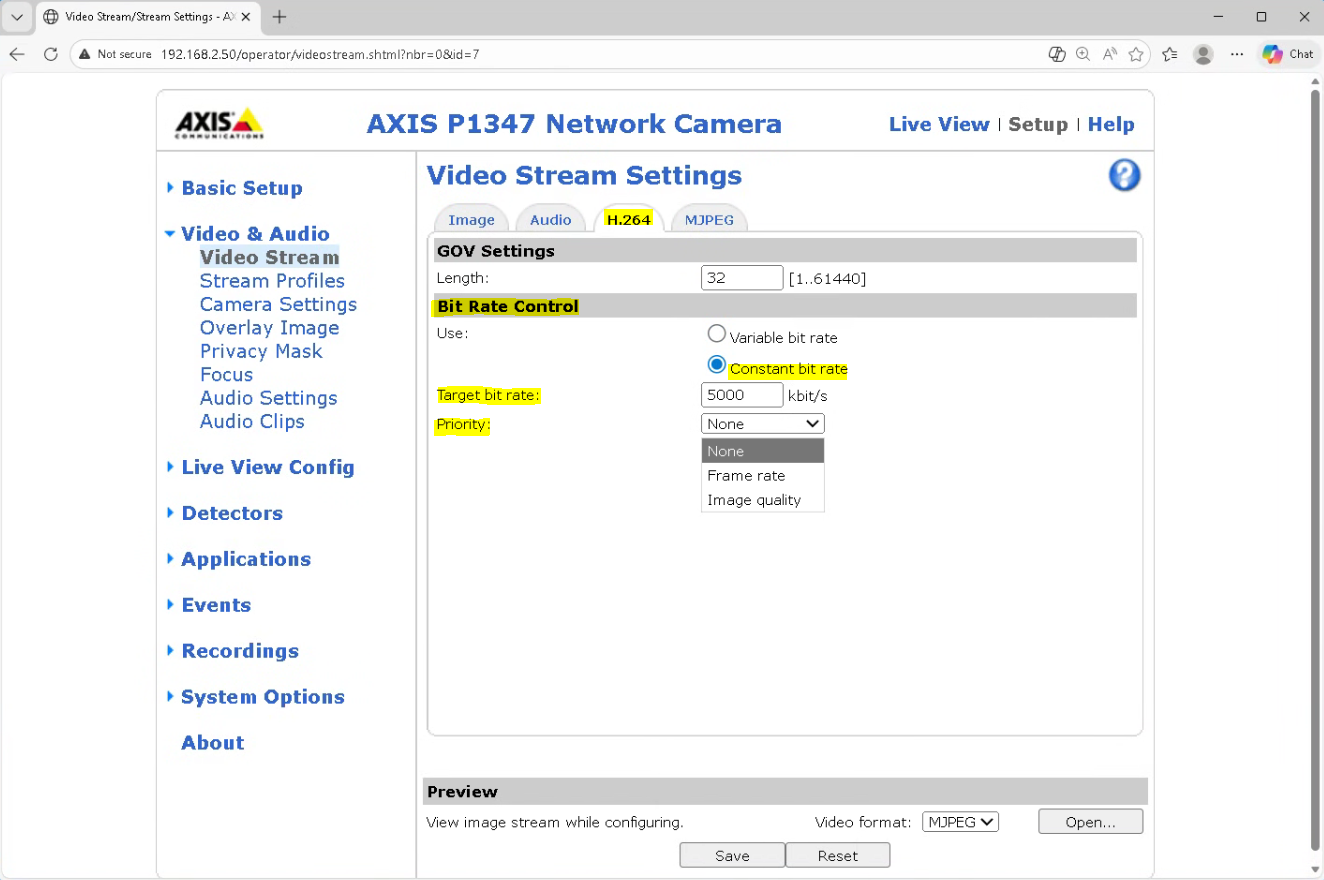
Task: Add this page to favorites with the star
Action: click(x=1136, y=54)
